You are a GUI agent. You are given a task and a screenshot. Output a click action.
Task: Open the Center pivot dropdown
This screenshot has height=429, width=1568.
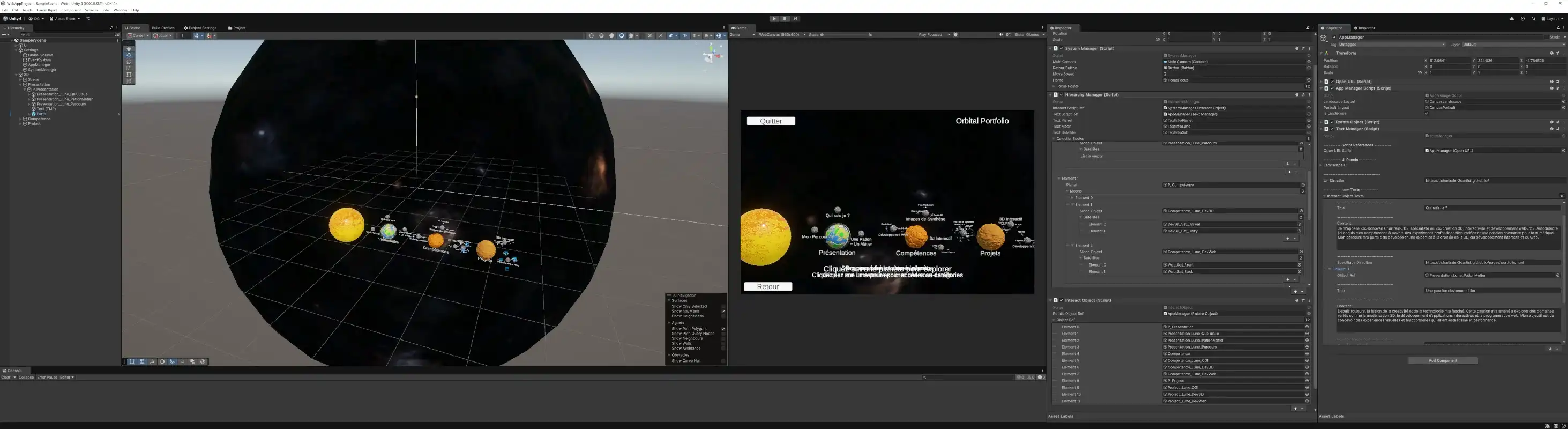click(x=138, y=35)
